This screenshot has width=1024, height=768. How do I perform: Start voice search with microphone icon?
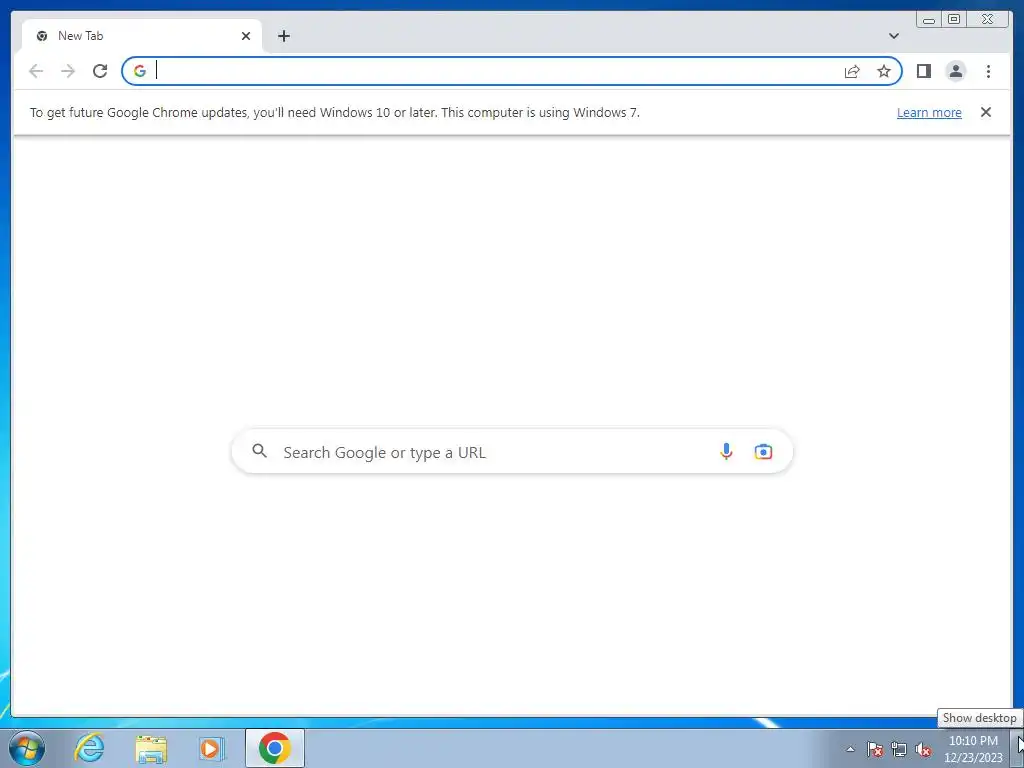tap(726, 451)
